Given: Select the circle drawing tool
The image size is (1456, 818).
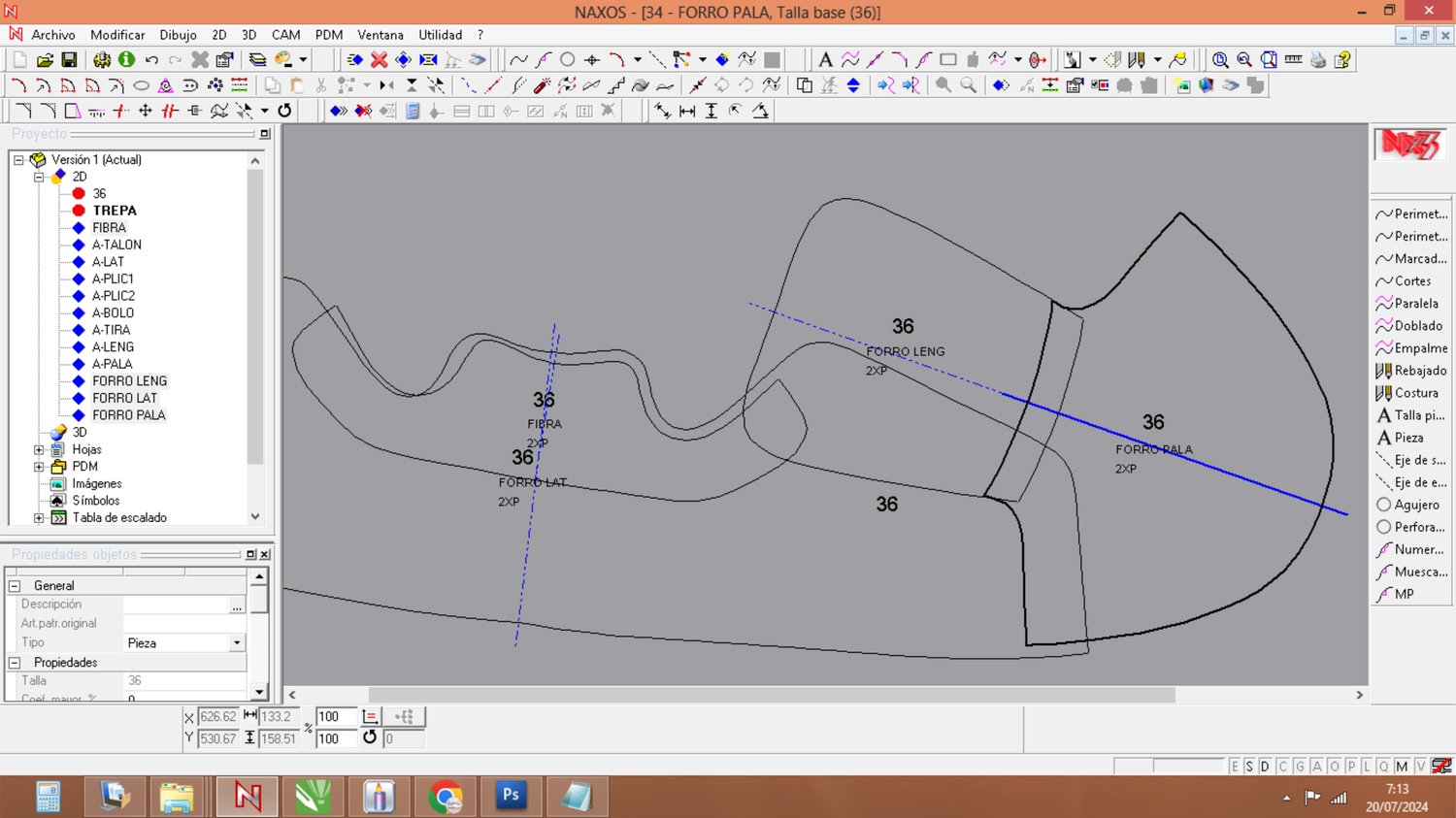Looking at the screenshot, I should coord(568,60).
